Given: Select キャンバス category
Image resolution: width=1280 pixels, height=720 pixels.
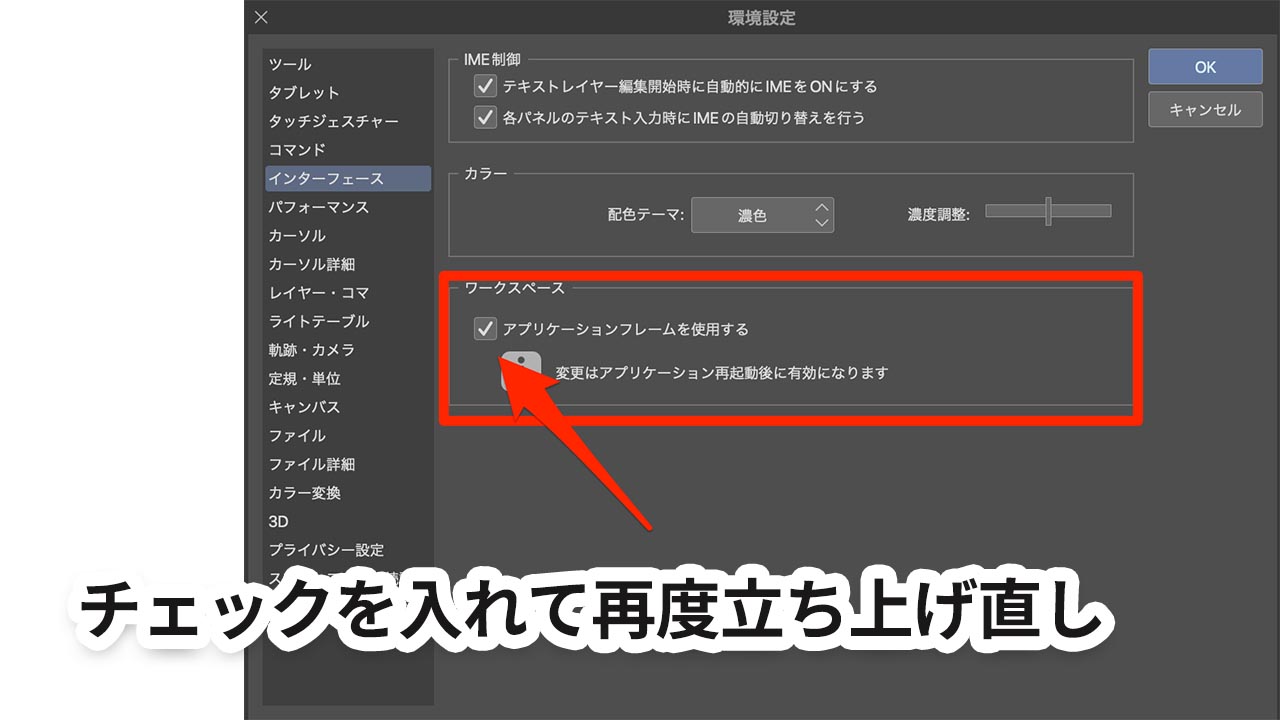Looking at the screenshot, I should pos(347,407).
